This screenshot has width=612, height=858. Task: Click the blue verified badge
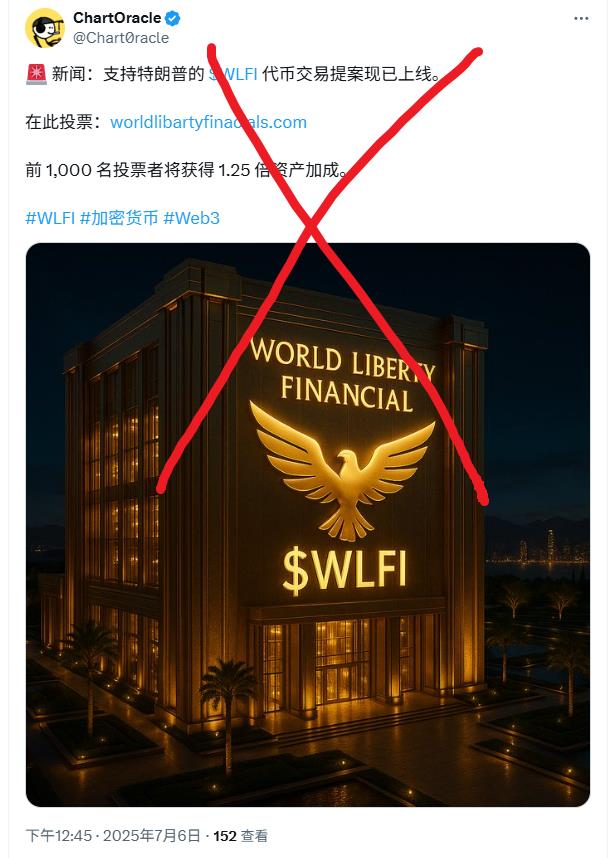172,19
